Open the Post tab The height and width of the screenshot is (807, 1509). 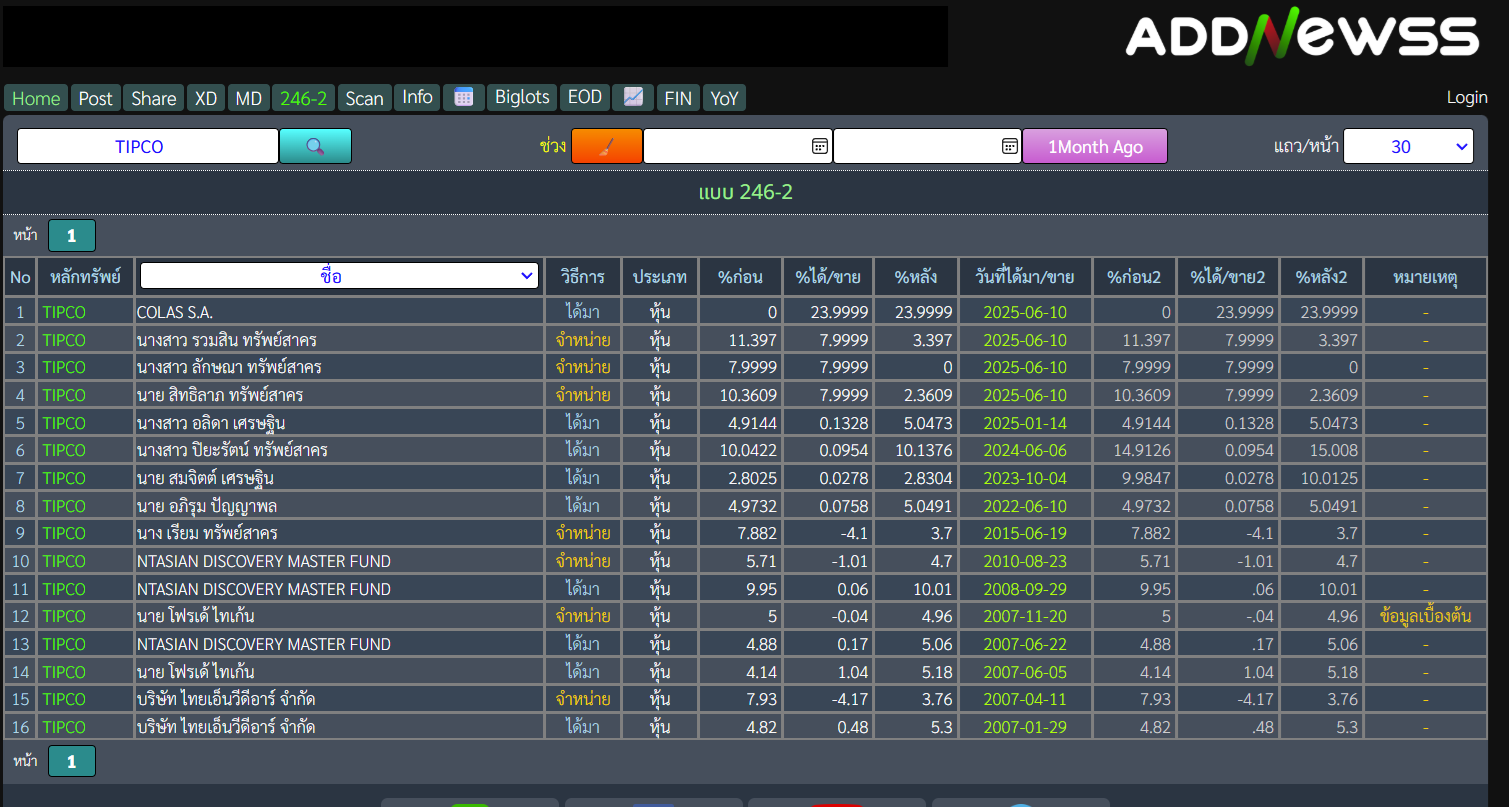coord(96,98)
